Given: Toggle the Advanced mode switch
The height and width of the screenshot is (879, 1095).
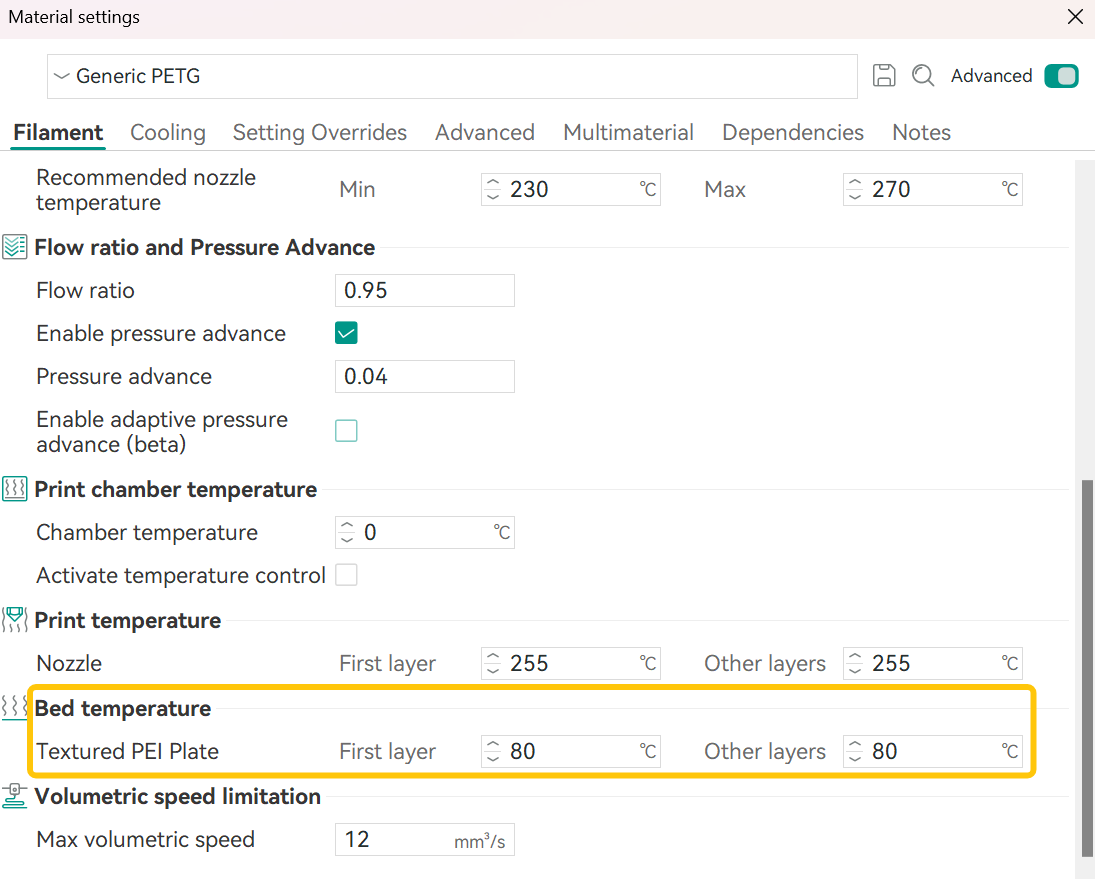Looking at the screenshot, I should (1061, 76).
